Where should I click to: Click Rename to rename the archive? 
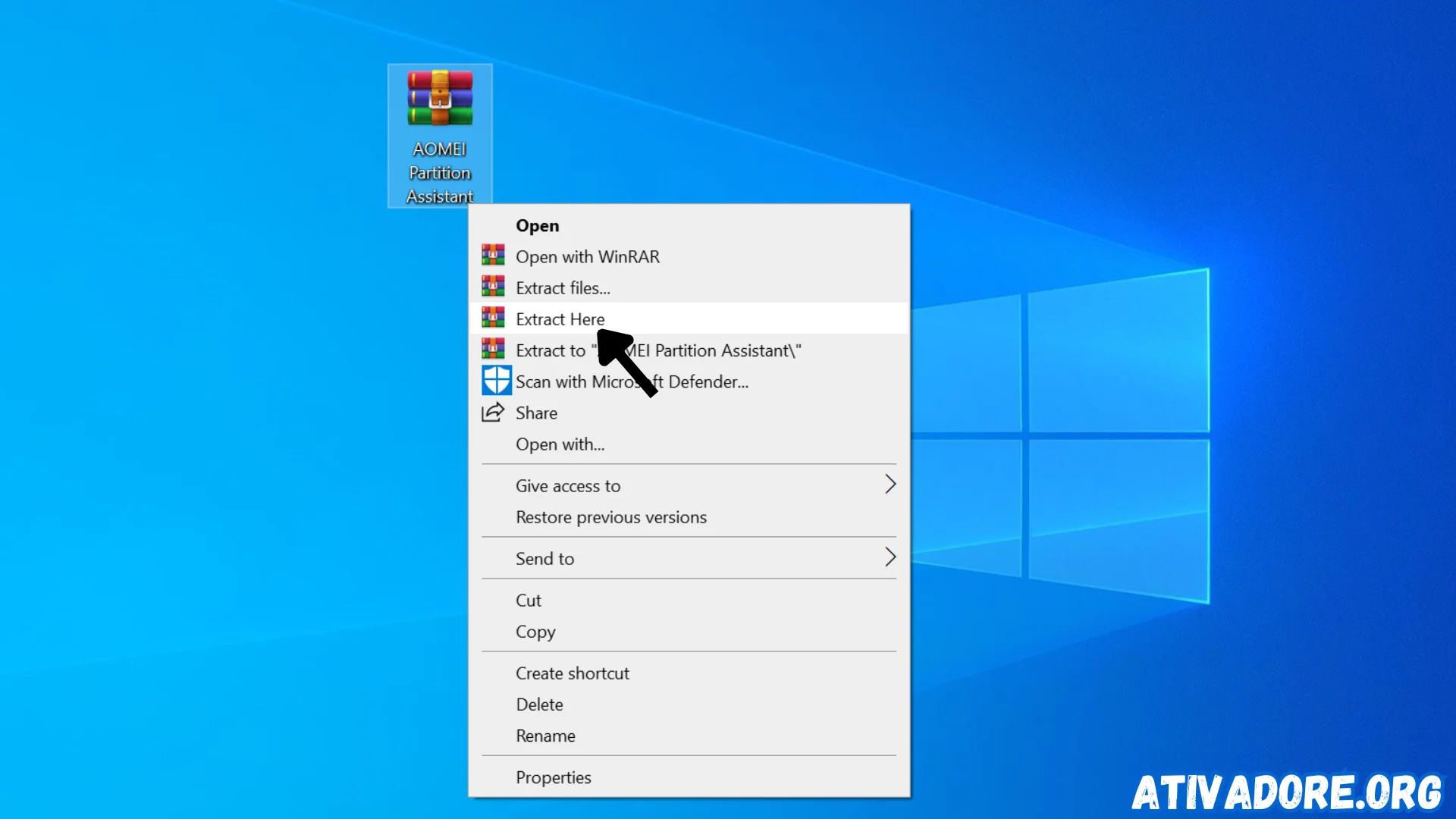click(x=545, y=735)
